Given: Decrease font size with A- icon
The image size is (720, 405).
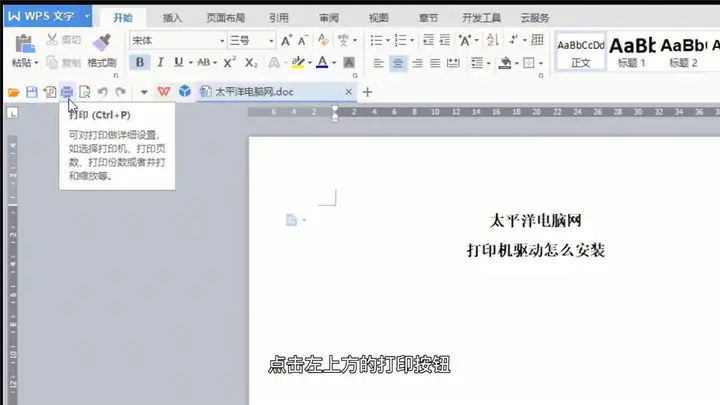Looking at the screenshot, I should (303, 40).
